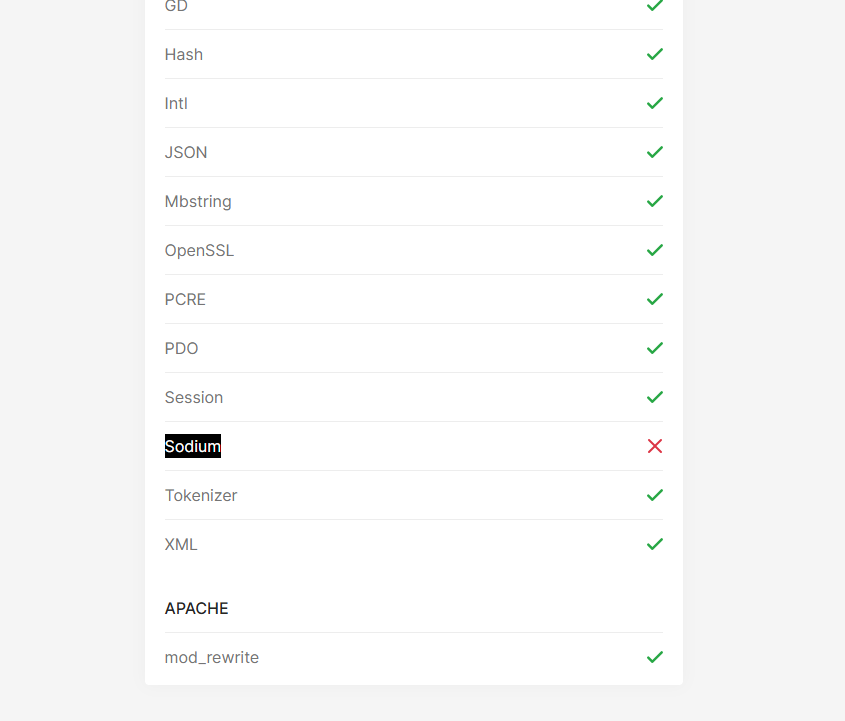
Task: Click the Session checkmark icon
Action: point(655,398)
